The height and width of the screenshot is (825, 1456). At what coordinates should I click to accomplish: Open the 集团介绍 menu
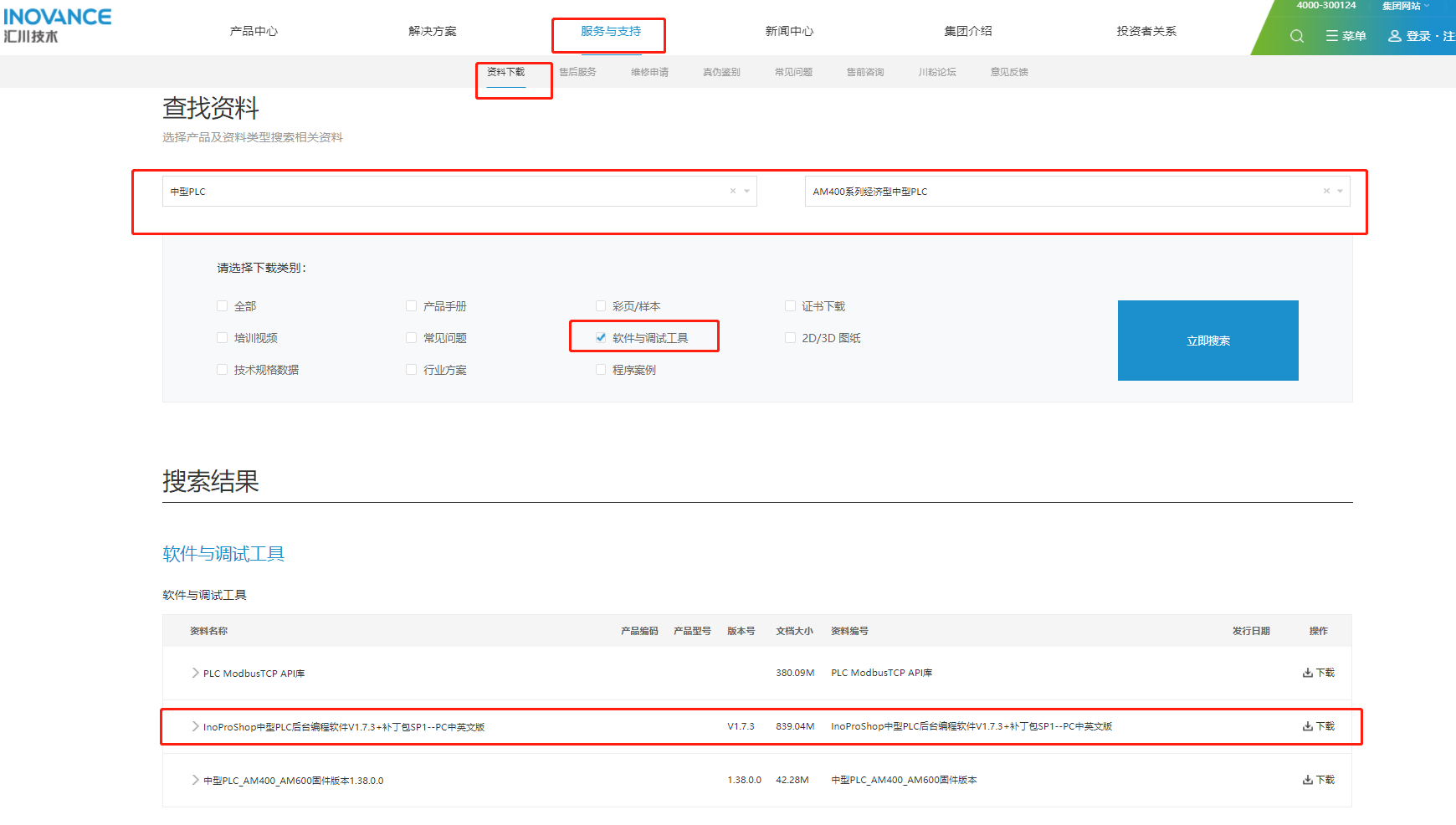968,31
